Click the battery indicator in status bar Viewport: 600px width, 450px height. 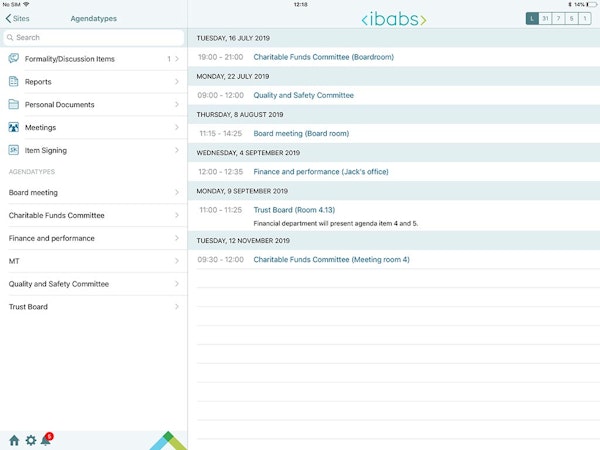point(591,5)
